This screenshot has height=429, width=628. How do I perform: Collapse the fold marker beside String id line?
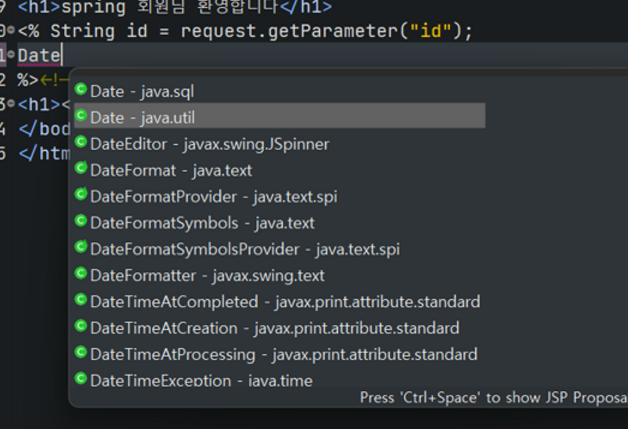11,30
